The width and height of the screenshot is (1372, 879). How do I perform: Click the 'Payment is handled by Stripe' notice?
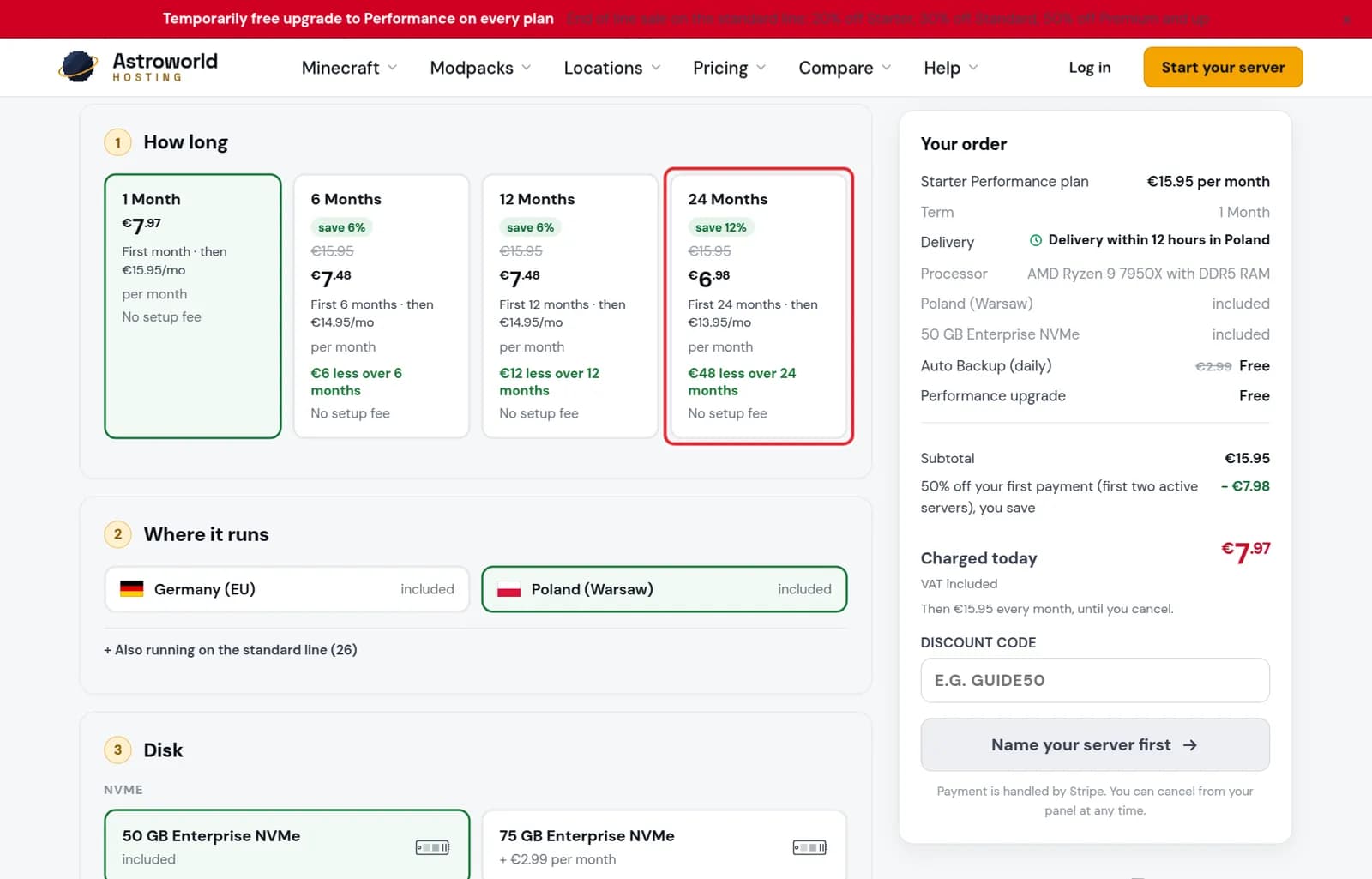(x=1095, y=801)
